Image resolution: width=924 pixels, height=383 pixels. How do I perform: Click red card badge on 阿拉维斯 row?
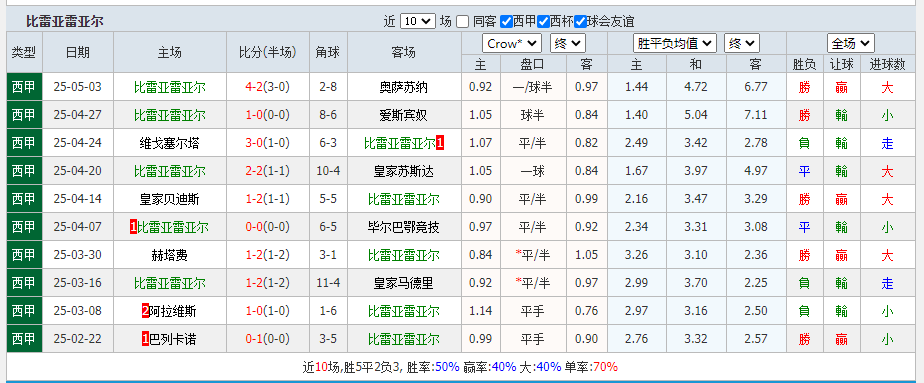click(146, 311)
